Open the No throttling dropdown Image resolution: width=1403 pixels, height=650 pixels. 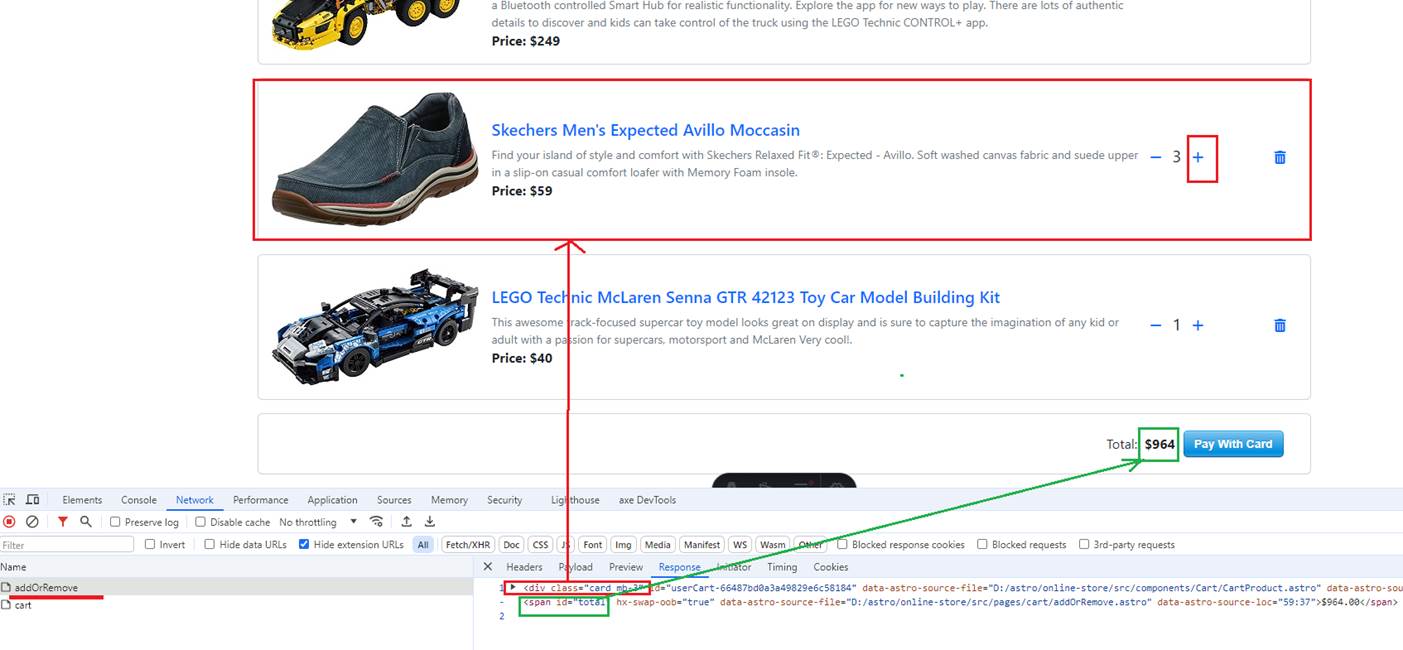[x=318, y=522]
